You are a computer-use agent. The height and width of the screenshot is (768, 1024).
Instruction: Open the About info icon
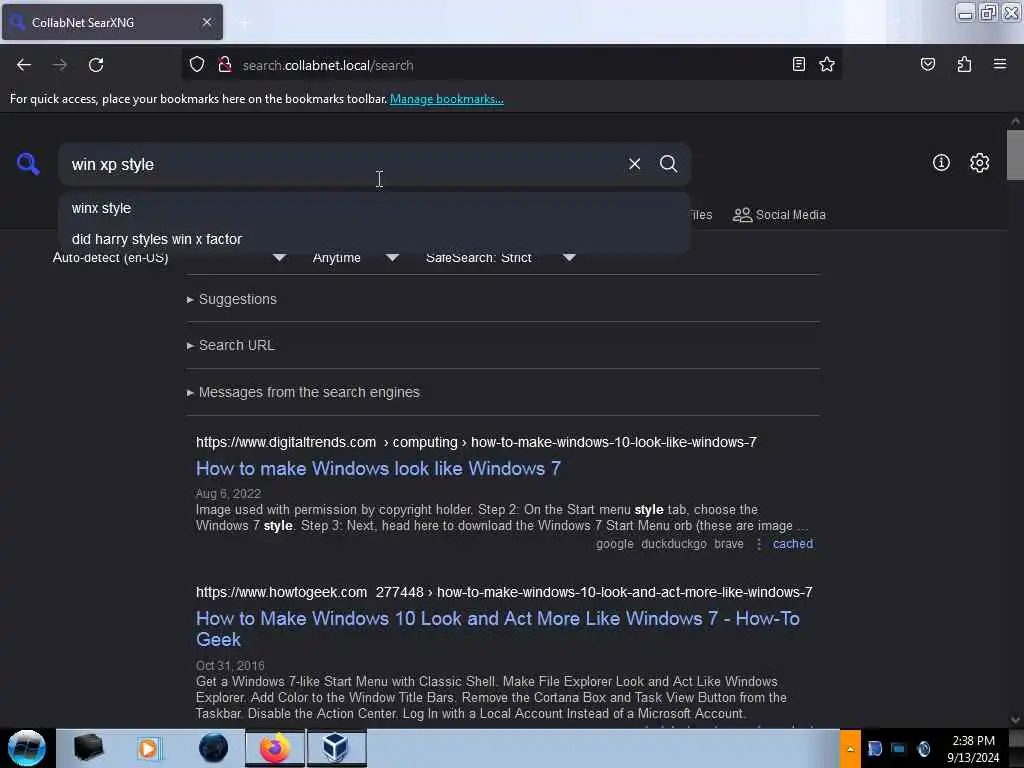coord(941,163)
